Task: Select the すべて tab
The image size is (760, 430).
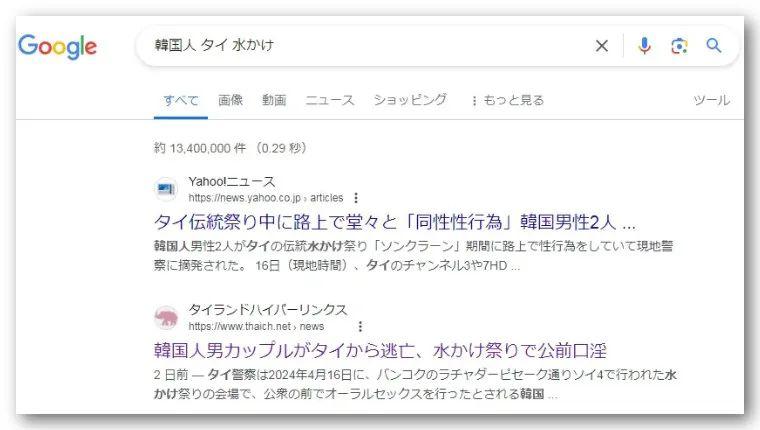Action: pos(181,100)
